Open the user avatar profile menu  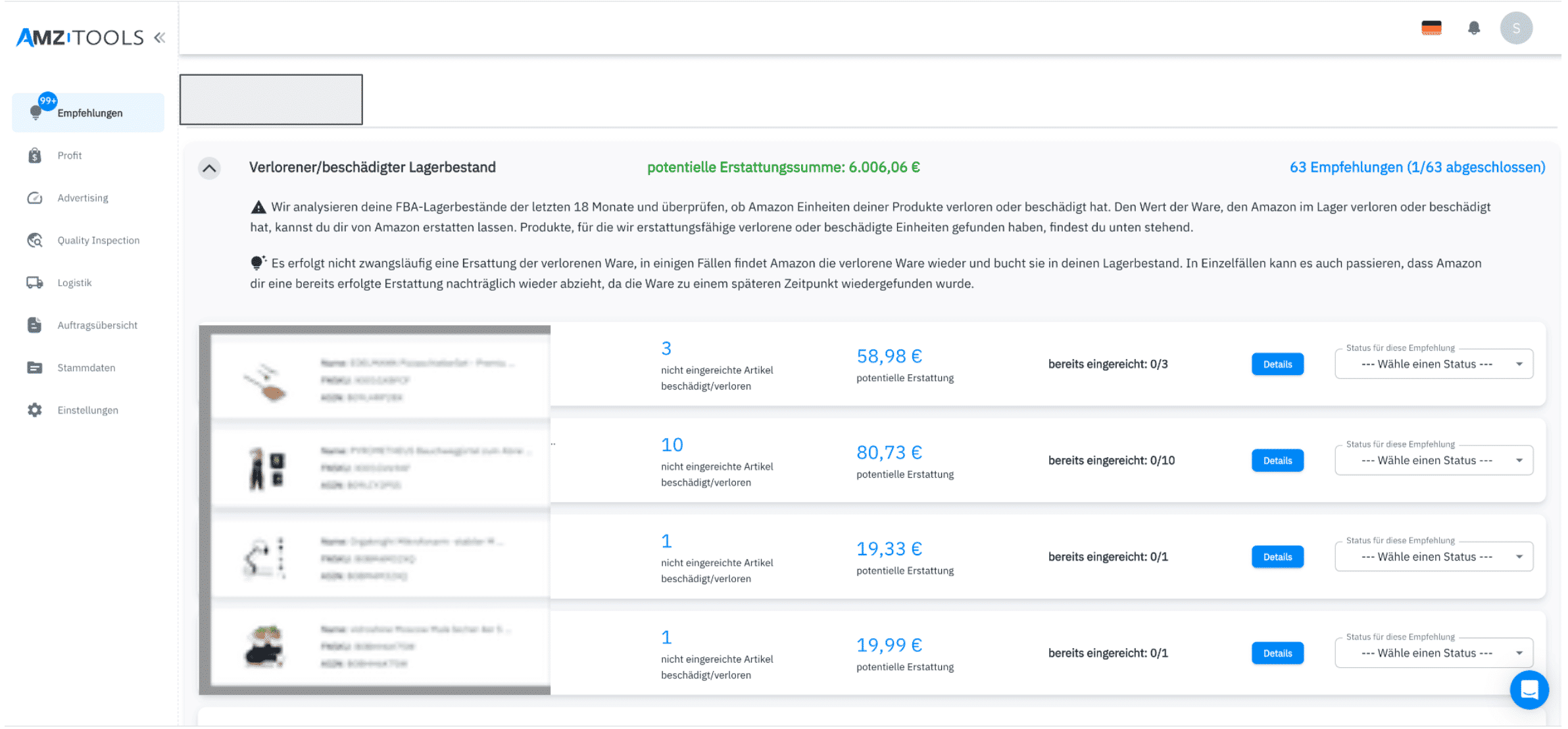(1516, 28)
